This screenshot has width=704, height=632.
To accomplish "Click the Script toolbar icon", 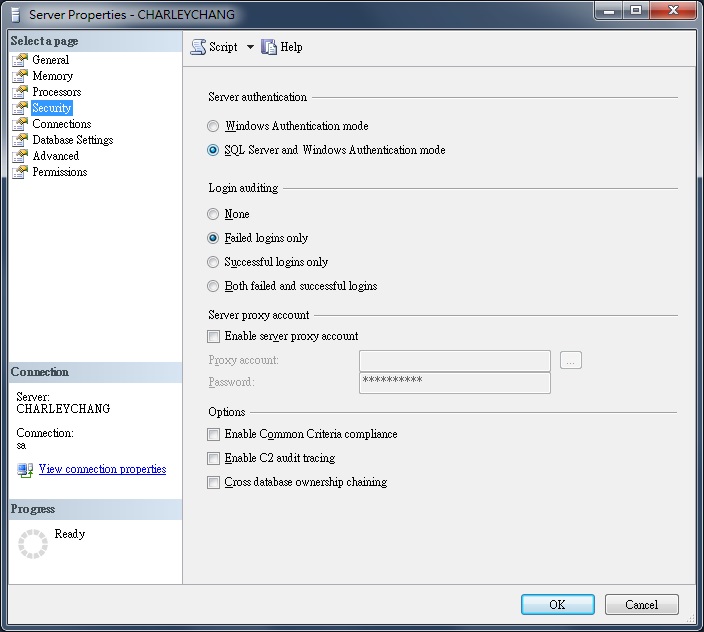I will coord(198,47).
